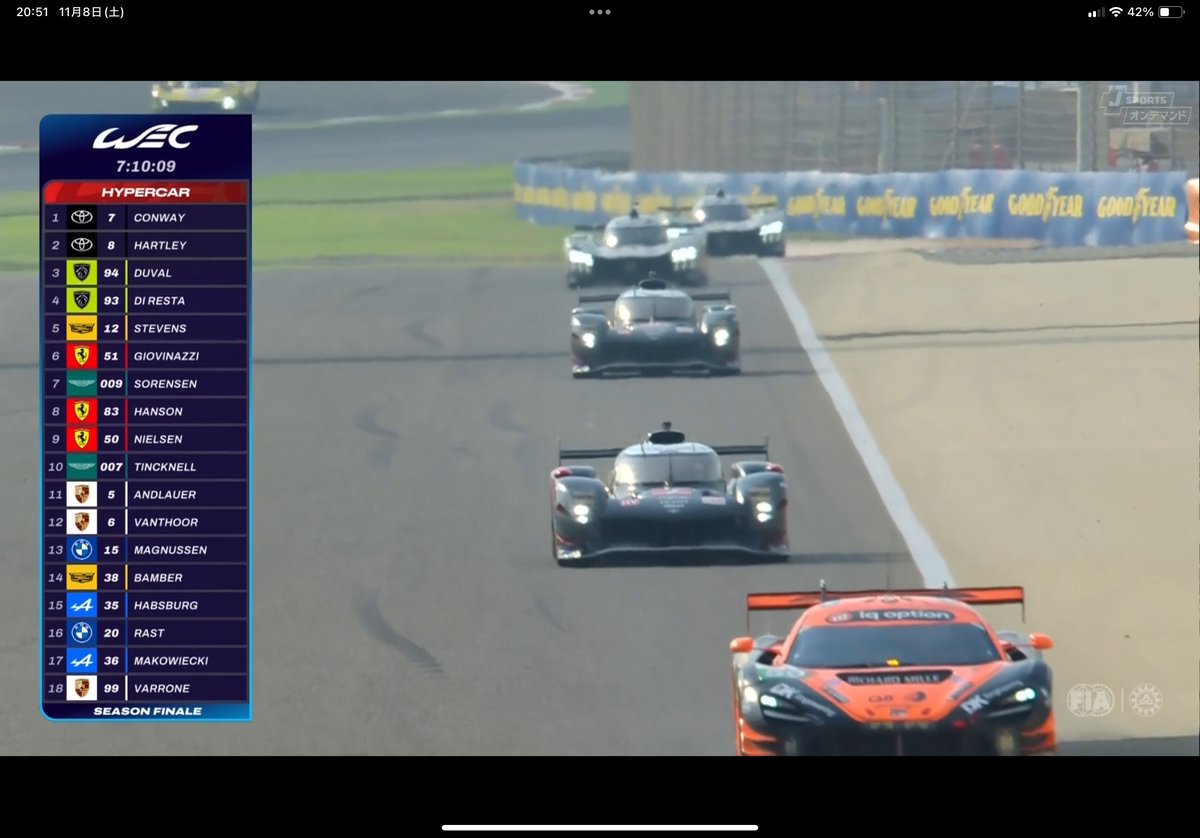Click the Ferrari shield next to GIOVINAZZI
Viewport: 1200px width, 838px height.
click(x=82, y=355)
